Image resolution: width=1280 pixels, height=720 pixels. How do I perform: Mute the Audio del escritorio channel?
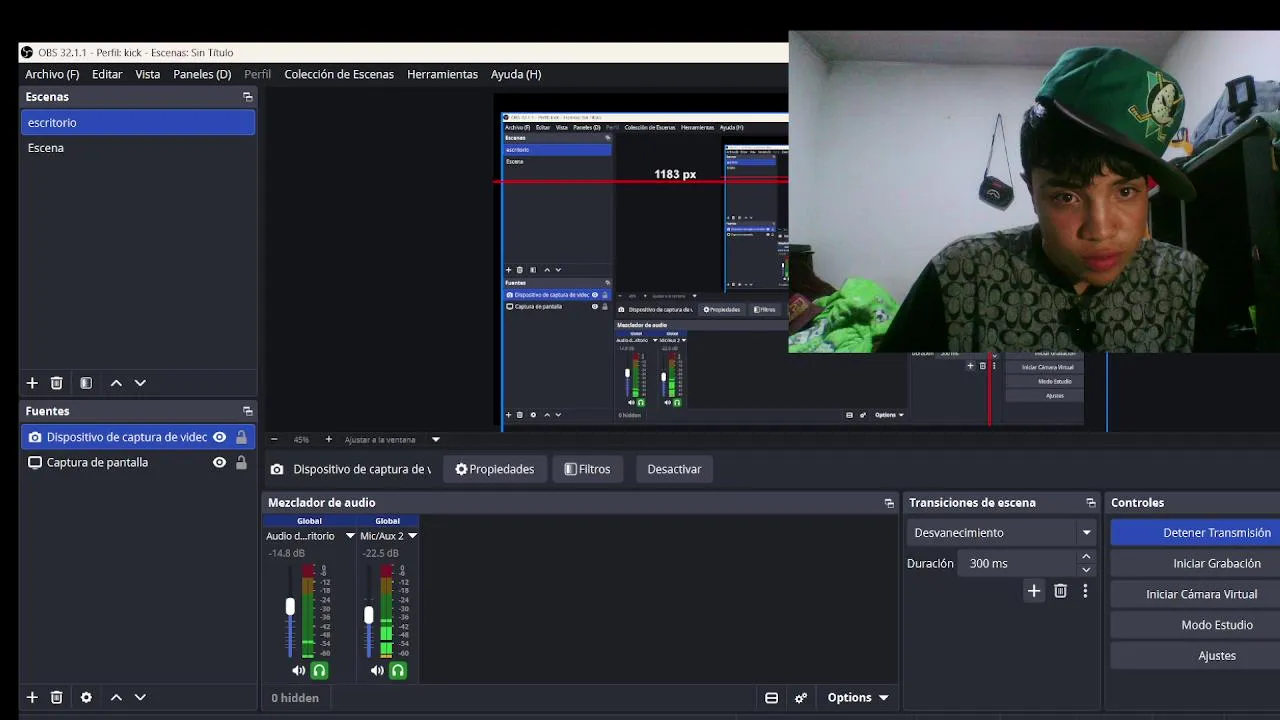[x=298, y=670]
